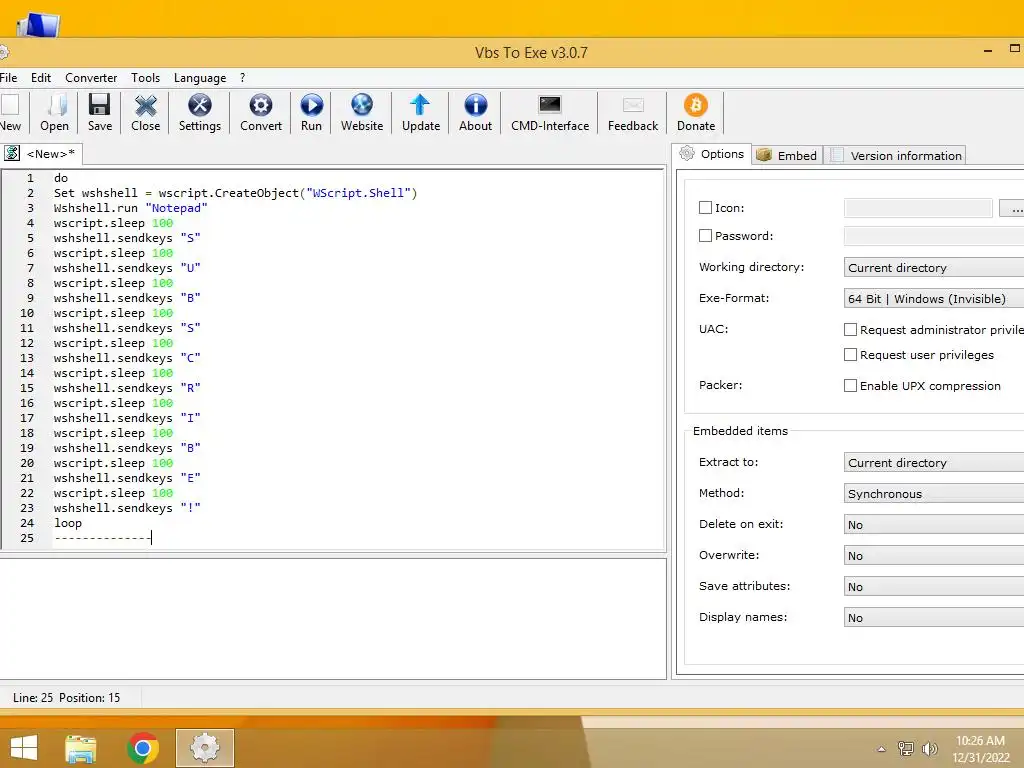Open the Display names dropdown
This screenshot has width=1024, height=768.
[934, 618]
